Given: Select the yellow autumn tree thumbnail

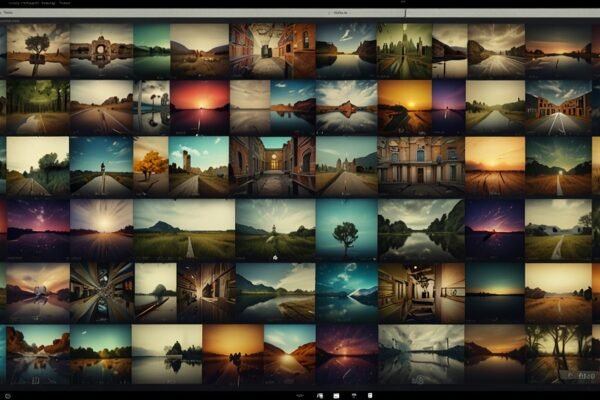Looking at the screenshot, I should 152,164.
